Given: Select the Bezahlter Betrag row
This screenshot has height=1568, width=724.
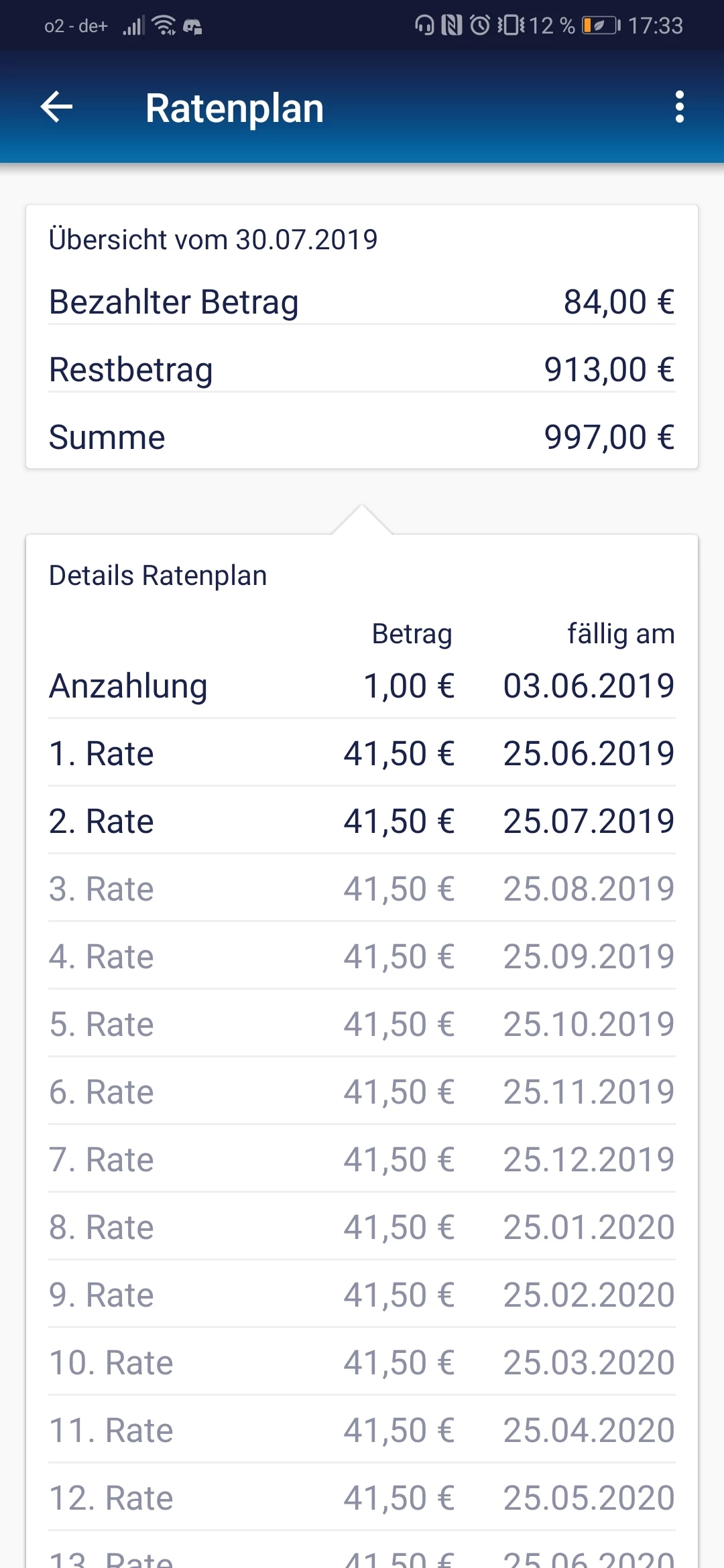Looking at the screenshot, I should coord(362,302).
